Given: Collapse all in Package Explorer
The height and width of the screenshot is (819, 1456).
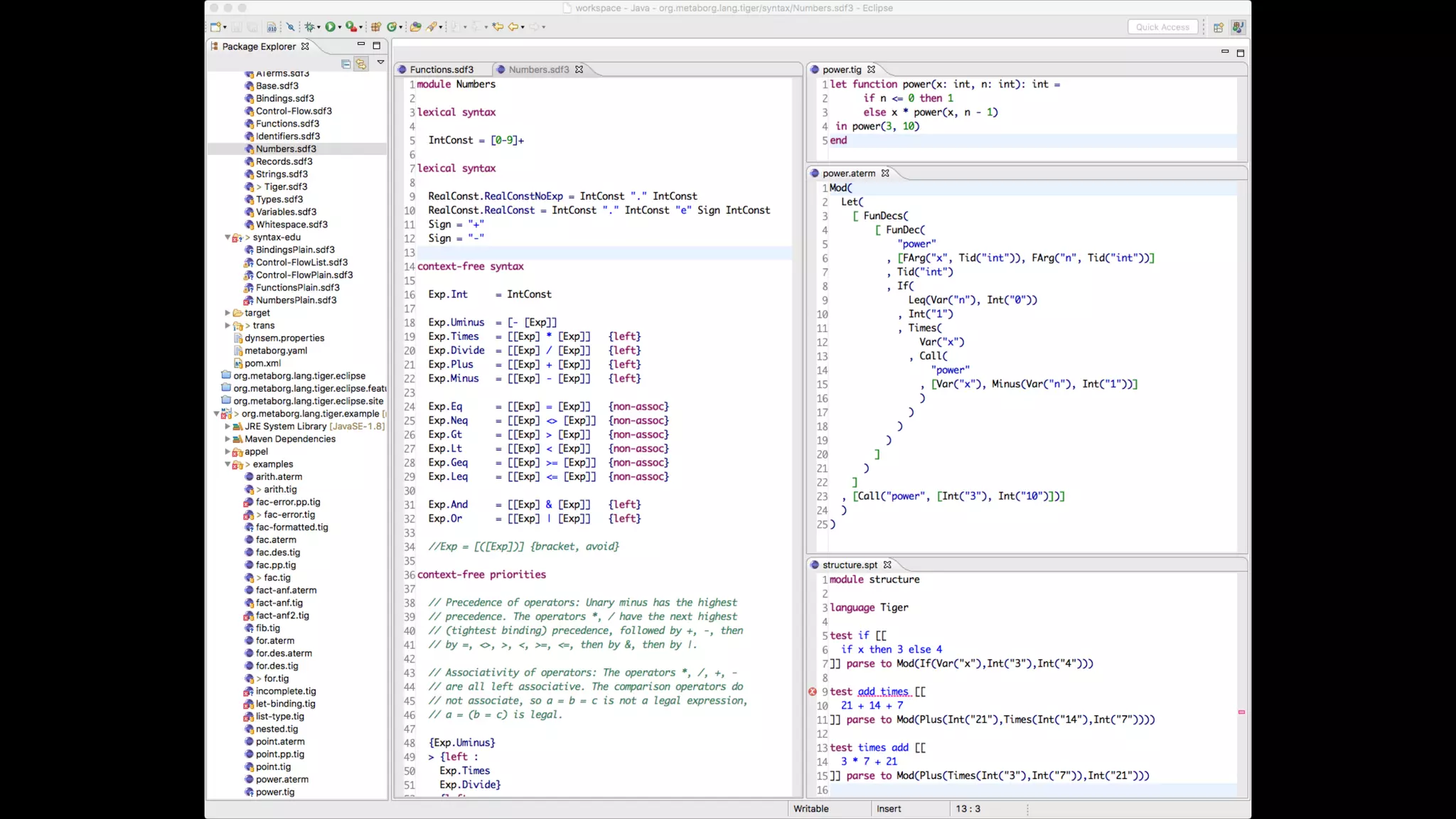Looking at the screenshot, I should (346, 64).
